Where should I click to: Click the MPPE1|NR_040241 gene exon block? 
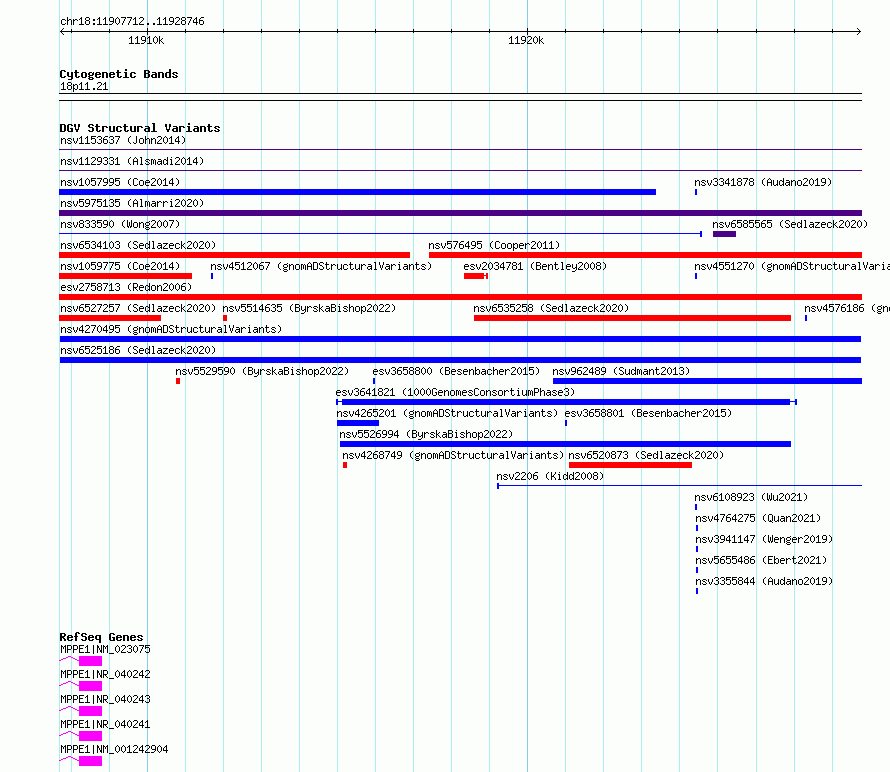tap(90, 736)
